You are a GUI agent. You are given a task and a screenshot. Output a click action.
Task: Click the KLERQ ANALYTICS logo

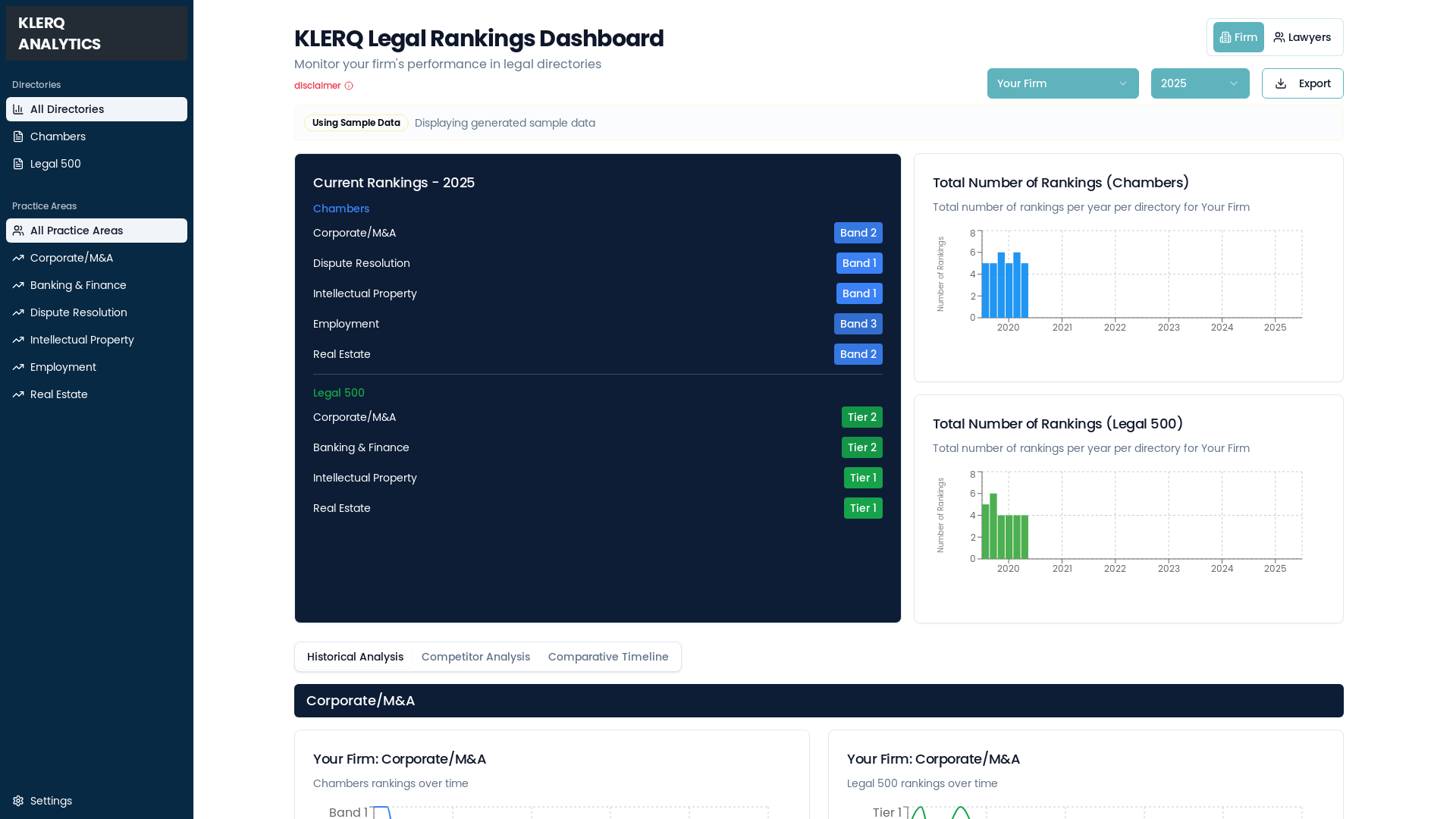96,33
